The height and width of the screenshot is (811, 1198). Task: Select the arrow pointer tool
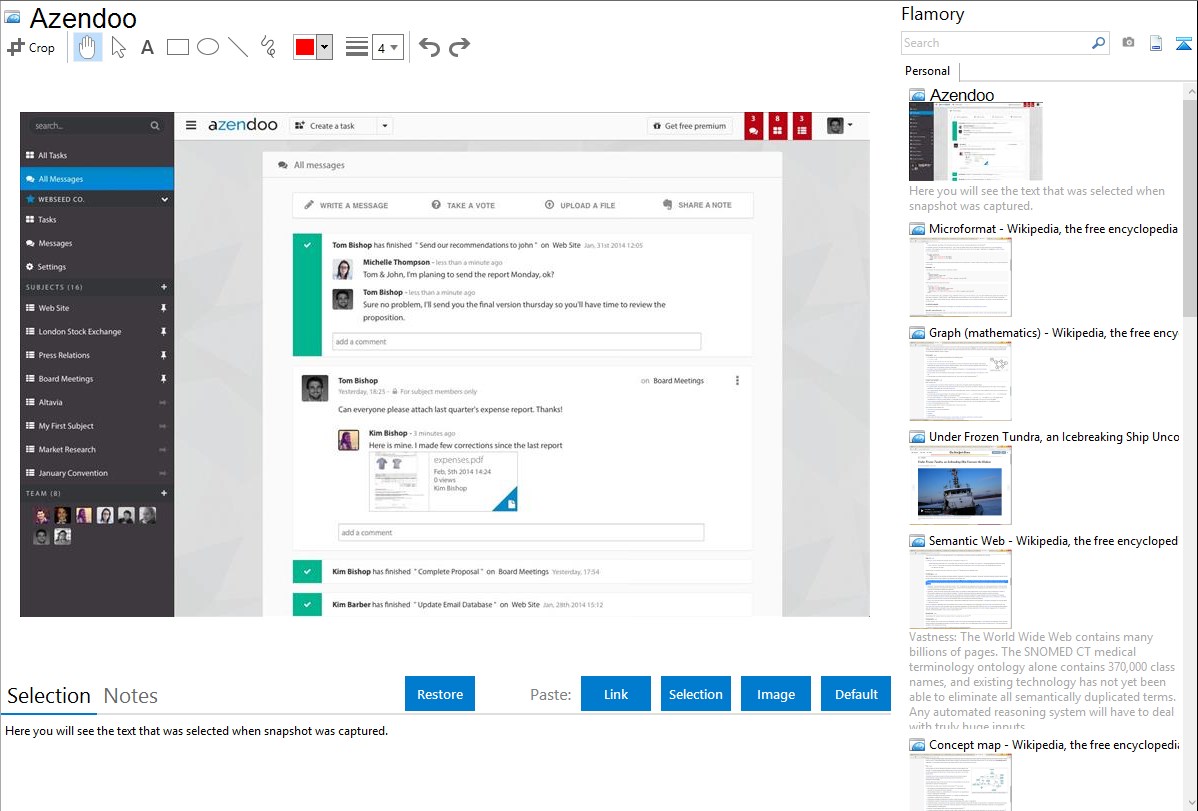pyautogui.click(x=118, y=47)
